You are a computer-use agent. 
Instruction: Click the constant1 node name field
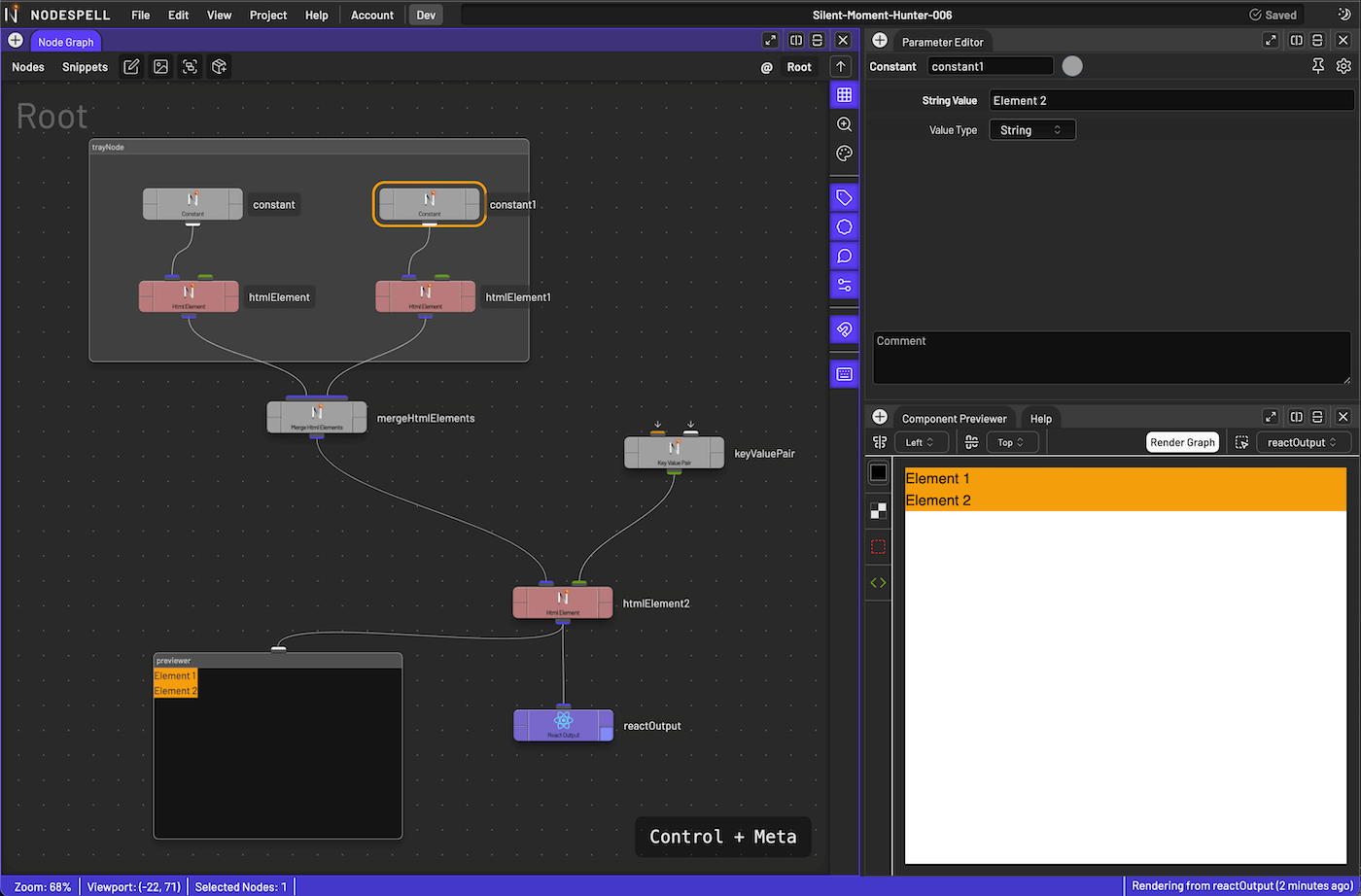[x=991, y=66]
